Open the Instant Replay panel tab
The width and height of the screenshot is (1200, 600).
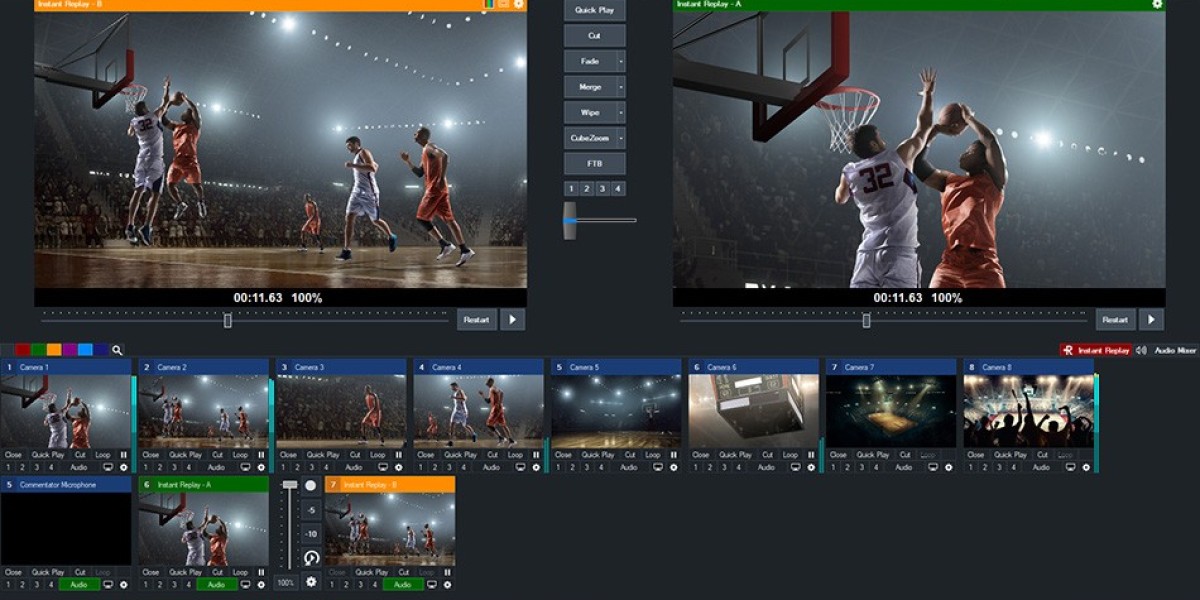[x=1096, y=350]
